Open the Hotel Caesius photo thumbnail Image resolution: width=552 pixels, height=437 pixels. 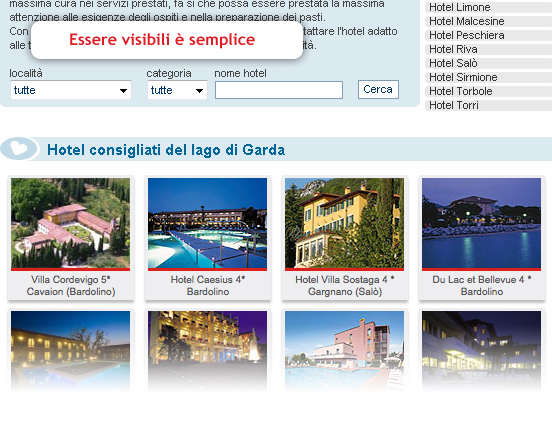click(207, 223)
